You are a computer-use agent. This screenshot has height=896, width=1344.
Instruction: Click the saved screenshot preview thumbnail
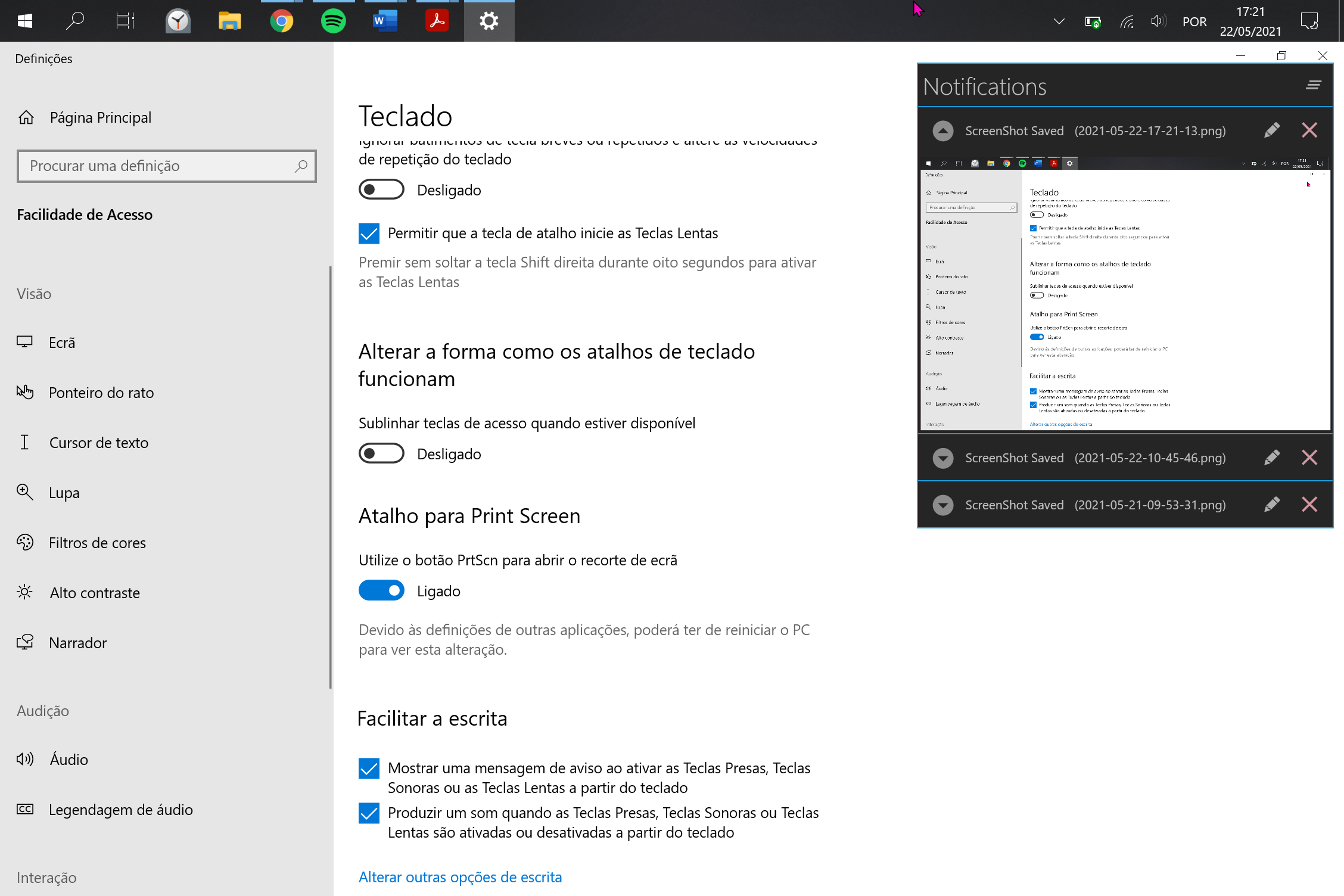1125,294
